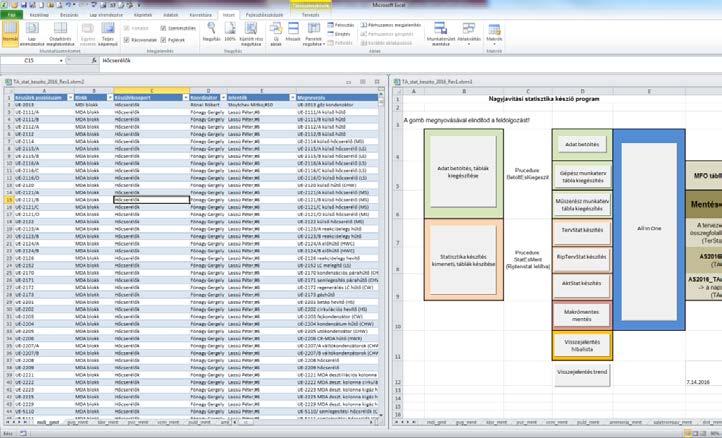The image size is (722, 438).
Task: Open filter dropdown for Koordinátor column
Action: coord(223,98)
